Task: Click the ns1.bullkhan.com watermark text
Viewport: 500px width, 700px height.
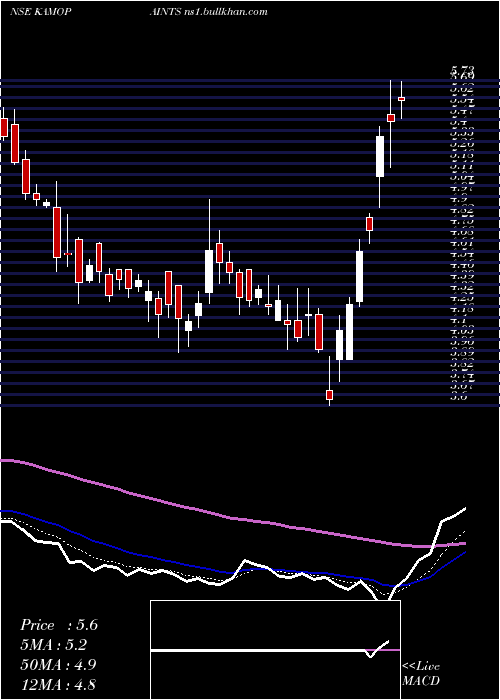Action: (225, 12)
